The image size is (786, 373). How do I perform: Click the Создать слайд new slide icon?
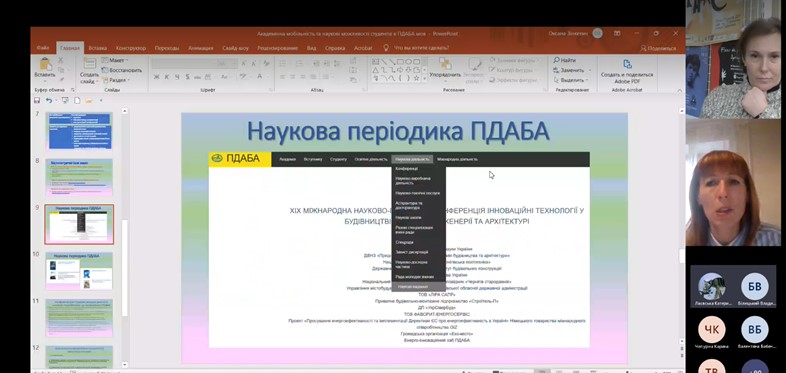(90, 63)
